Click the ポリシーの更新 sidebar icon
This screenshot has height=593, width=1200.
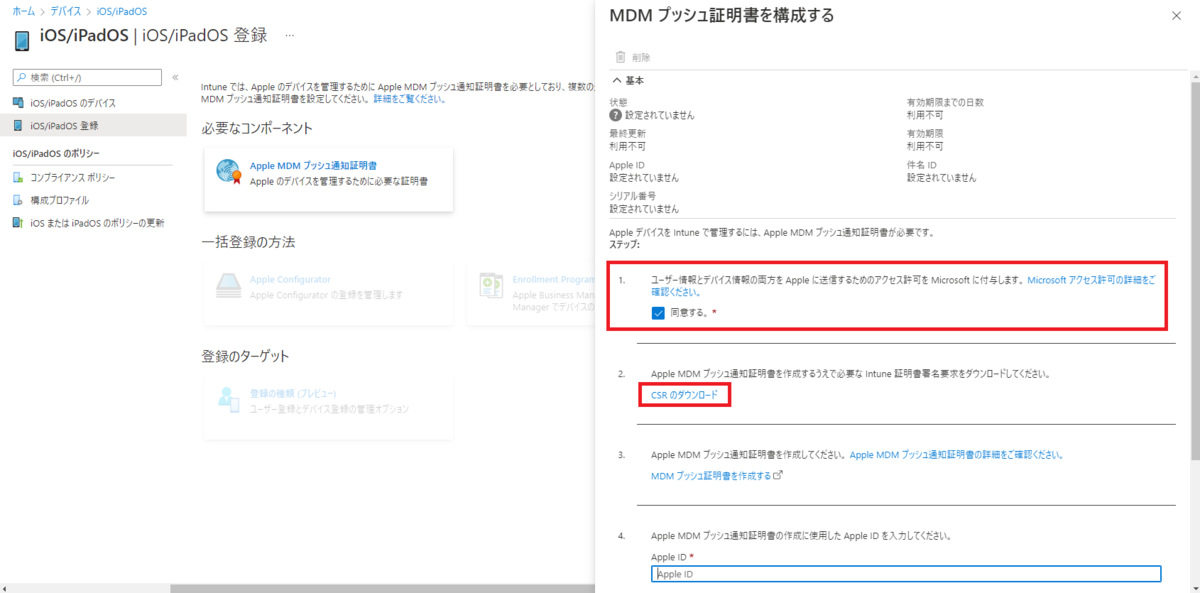tap(18, 222)
